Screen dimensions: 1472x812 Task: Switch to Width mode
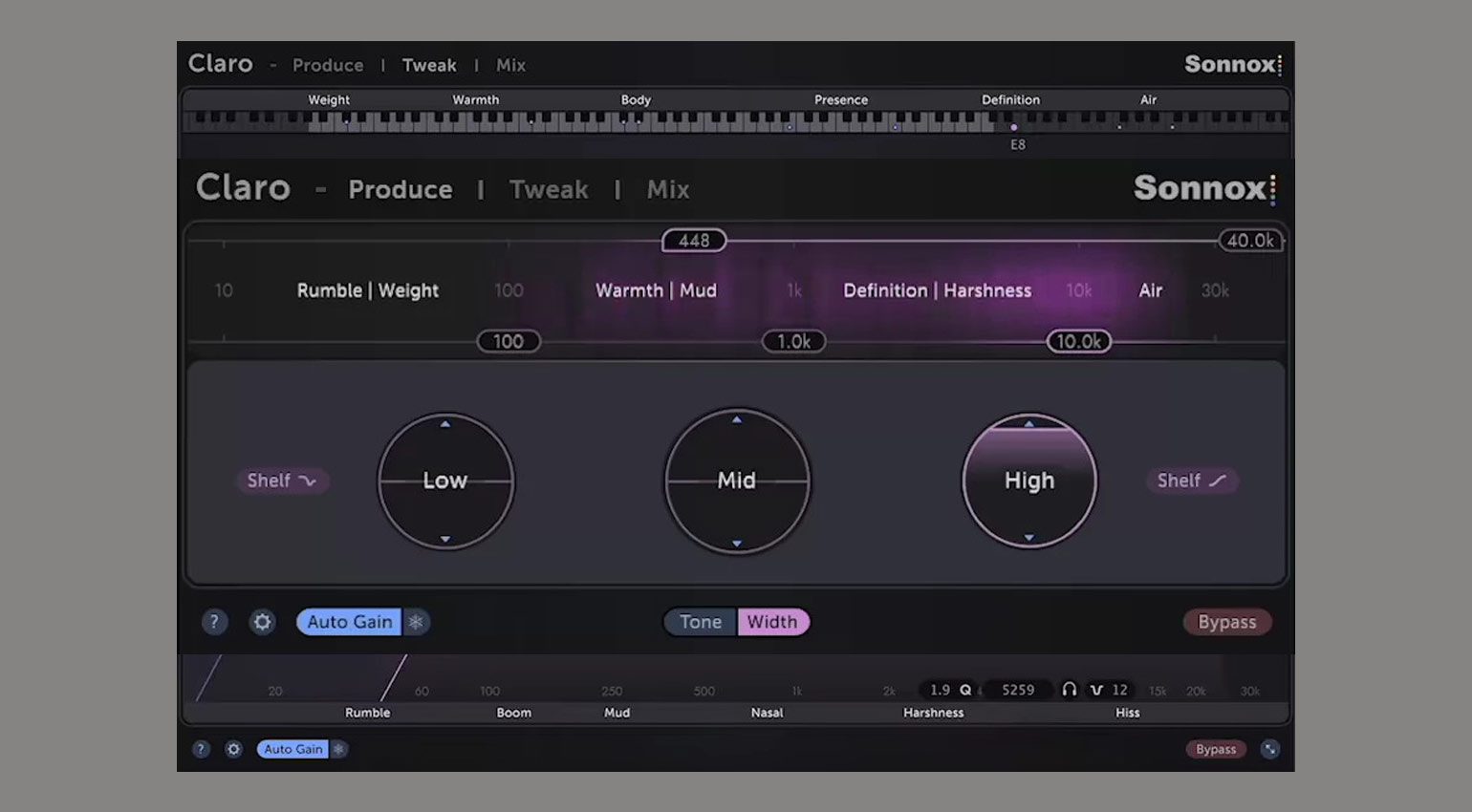pyautogui.click(x=772, y=622)
